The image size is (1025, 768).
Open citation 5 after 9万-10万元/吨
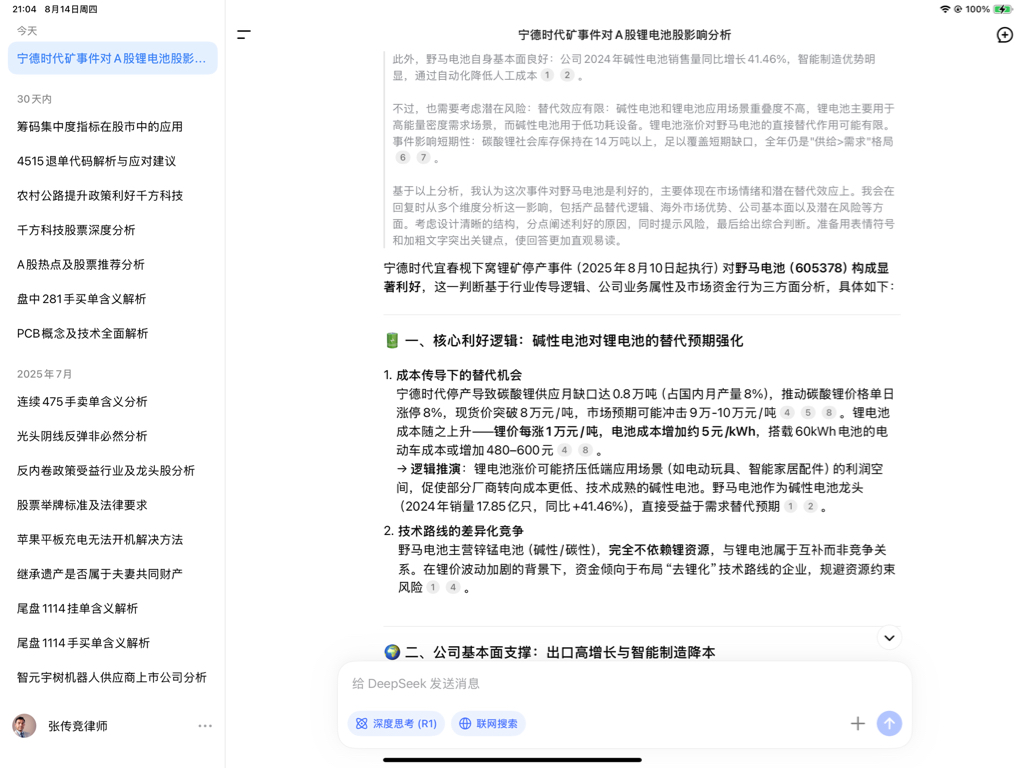point(808,412)
